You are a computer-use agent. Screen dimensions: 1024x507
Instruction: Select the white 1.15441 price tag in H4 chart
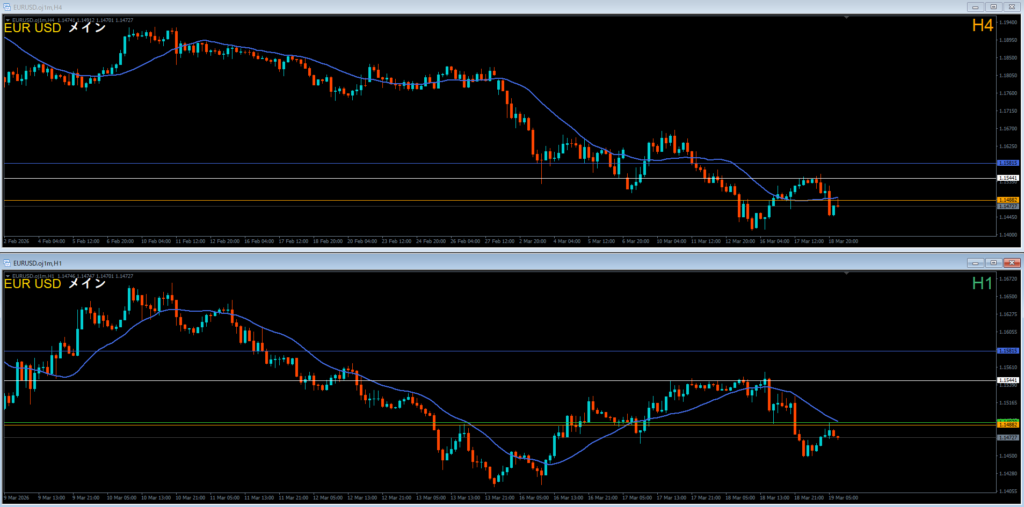pos(1009,179)
